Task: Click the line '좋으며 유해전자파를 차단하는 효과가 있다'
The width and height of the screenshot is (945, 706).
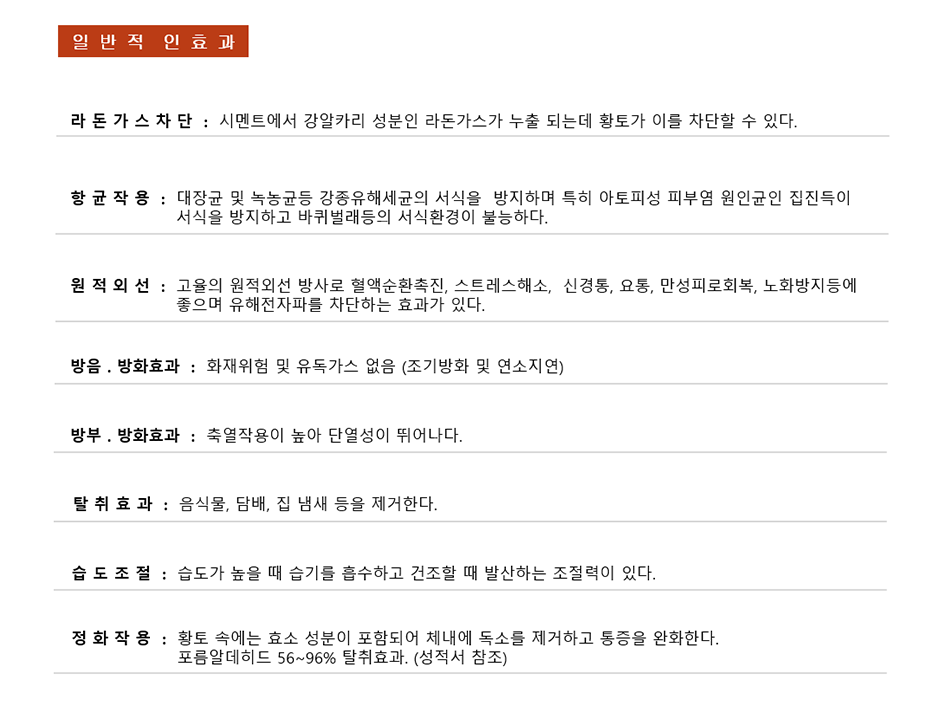Action: tap(331, 304)
